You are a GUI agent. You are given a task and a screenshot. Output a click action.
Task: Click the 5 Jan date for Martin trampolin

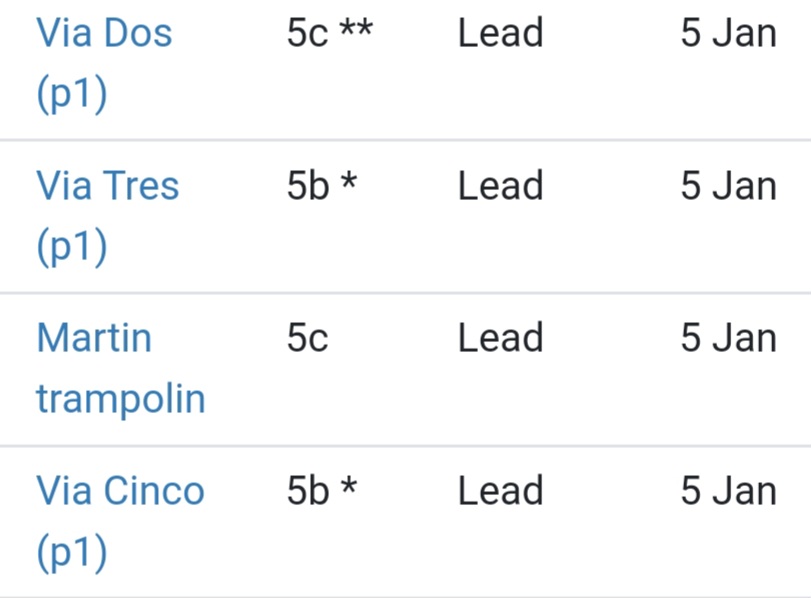(x=728, y=338)
